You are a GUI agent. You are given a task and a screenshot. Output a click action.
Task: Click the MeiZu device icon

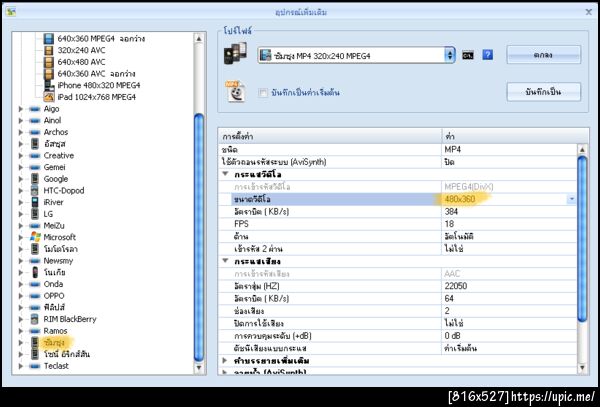[x=35, y=226]
